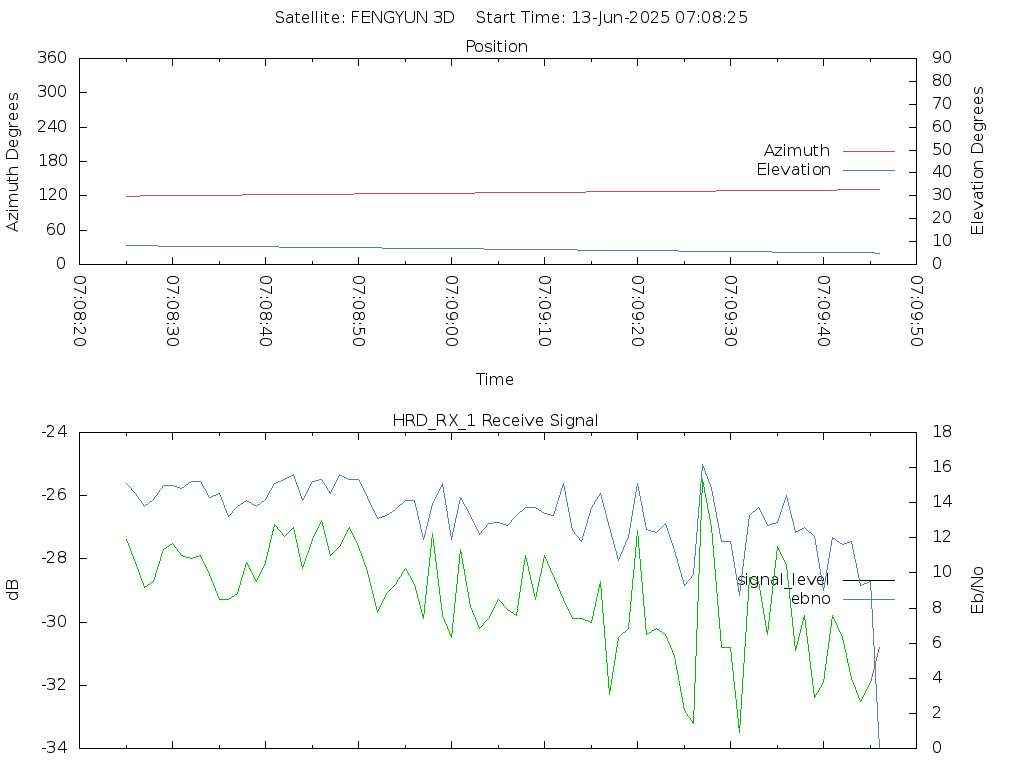Click the 07:08:20 time tick label

pyautogui.click(x=80, y=311)
